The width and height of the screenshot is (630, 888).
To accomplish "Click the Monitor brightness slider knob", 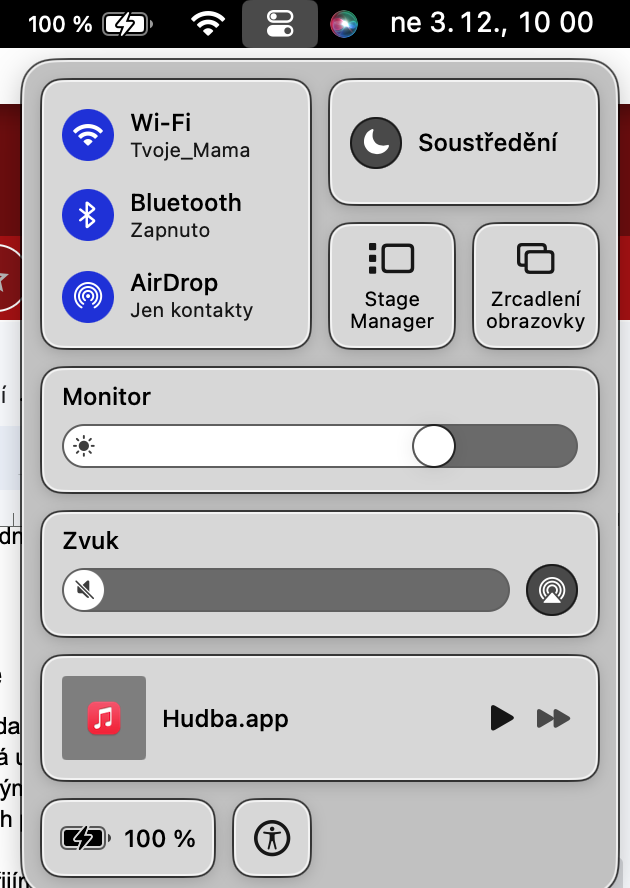I will point(433,446).
